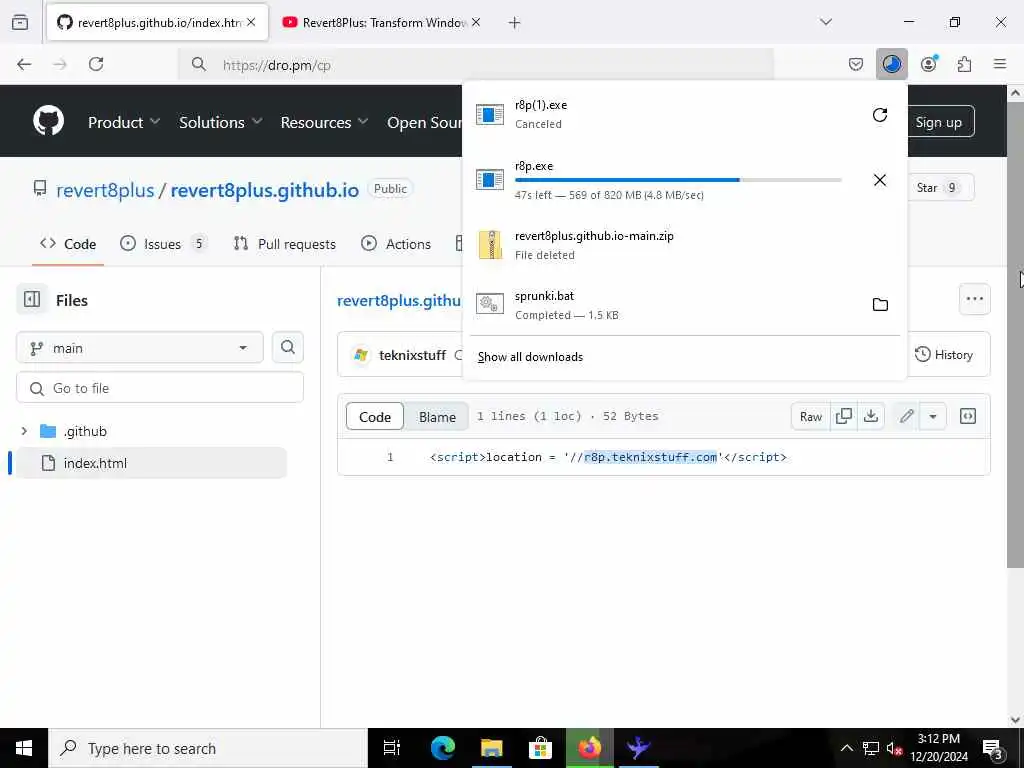Click the taskbar search box
The height and width of the screenshot is (768, 1024).
coord(208,748)
